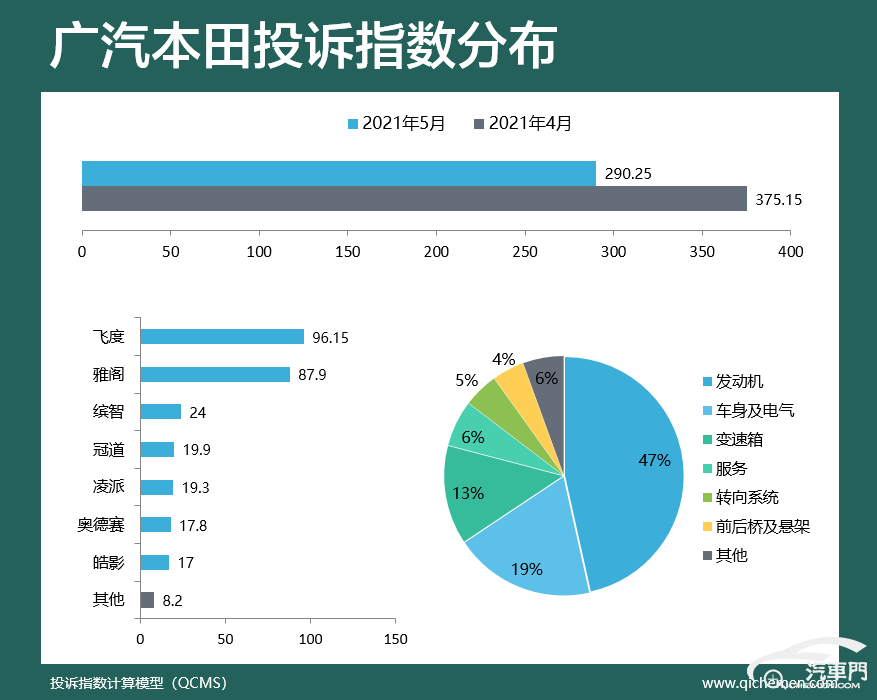
Task: Click the blue 2021年5月 legend swatch
Action: click(x=352, y=124)
